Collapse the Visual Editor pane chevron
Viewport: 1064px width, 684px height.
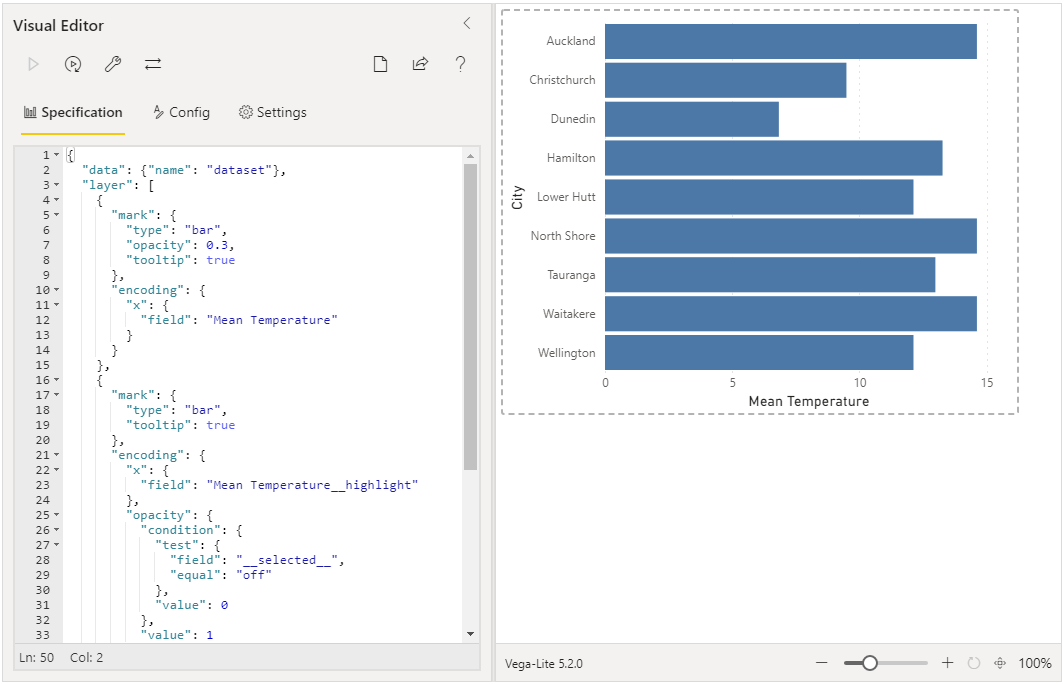click(x=467, y=23)
